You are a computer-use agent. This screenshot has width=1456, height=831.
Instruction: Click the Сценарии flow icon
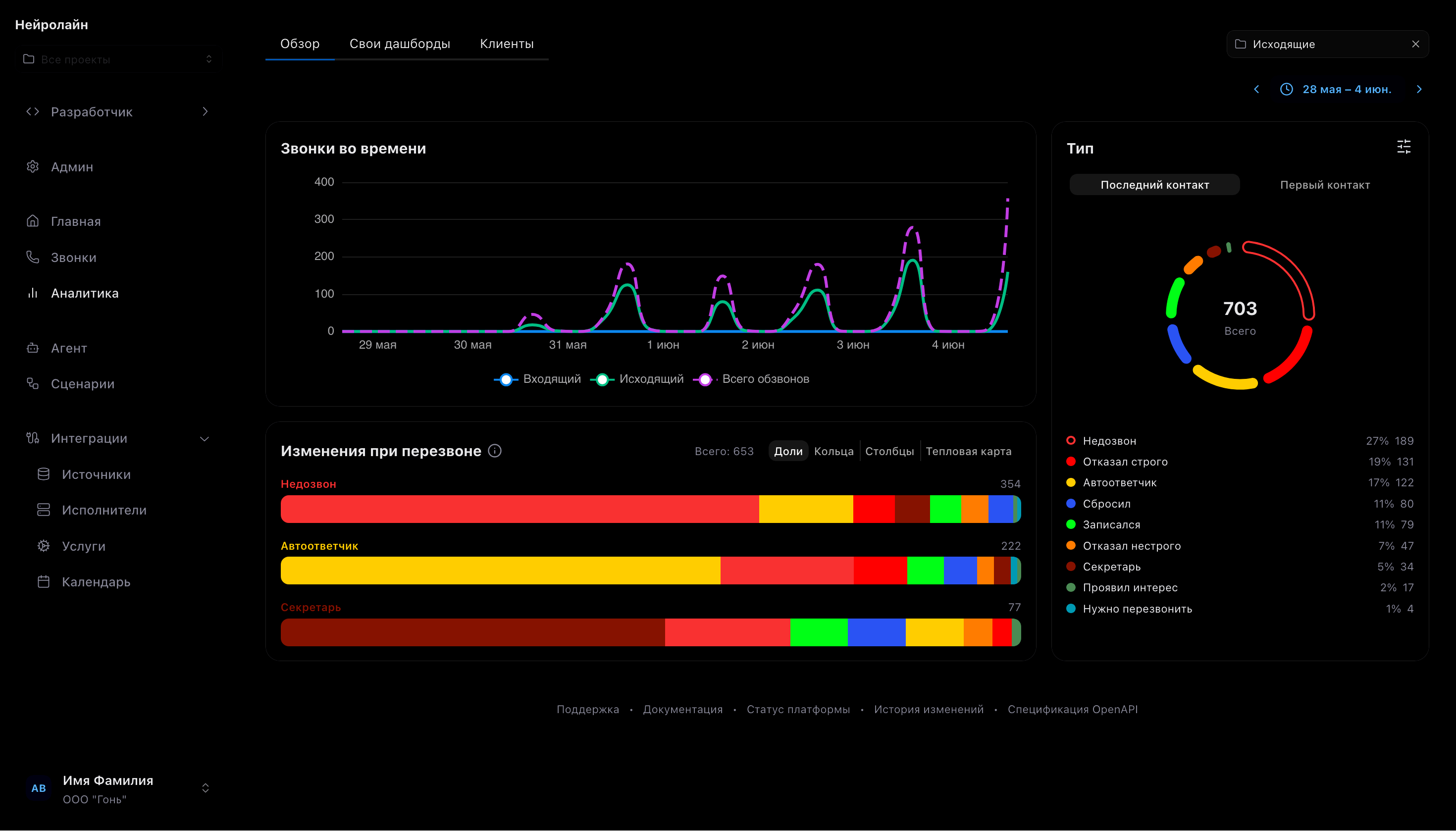[x=33, y=383]
